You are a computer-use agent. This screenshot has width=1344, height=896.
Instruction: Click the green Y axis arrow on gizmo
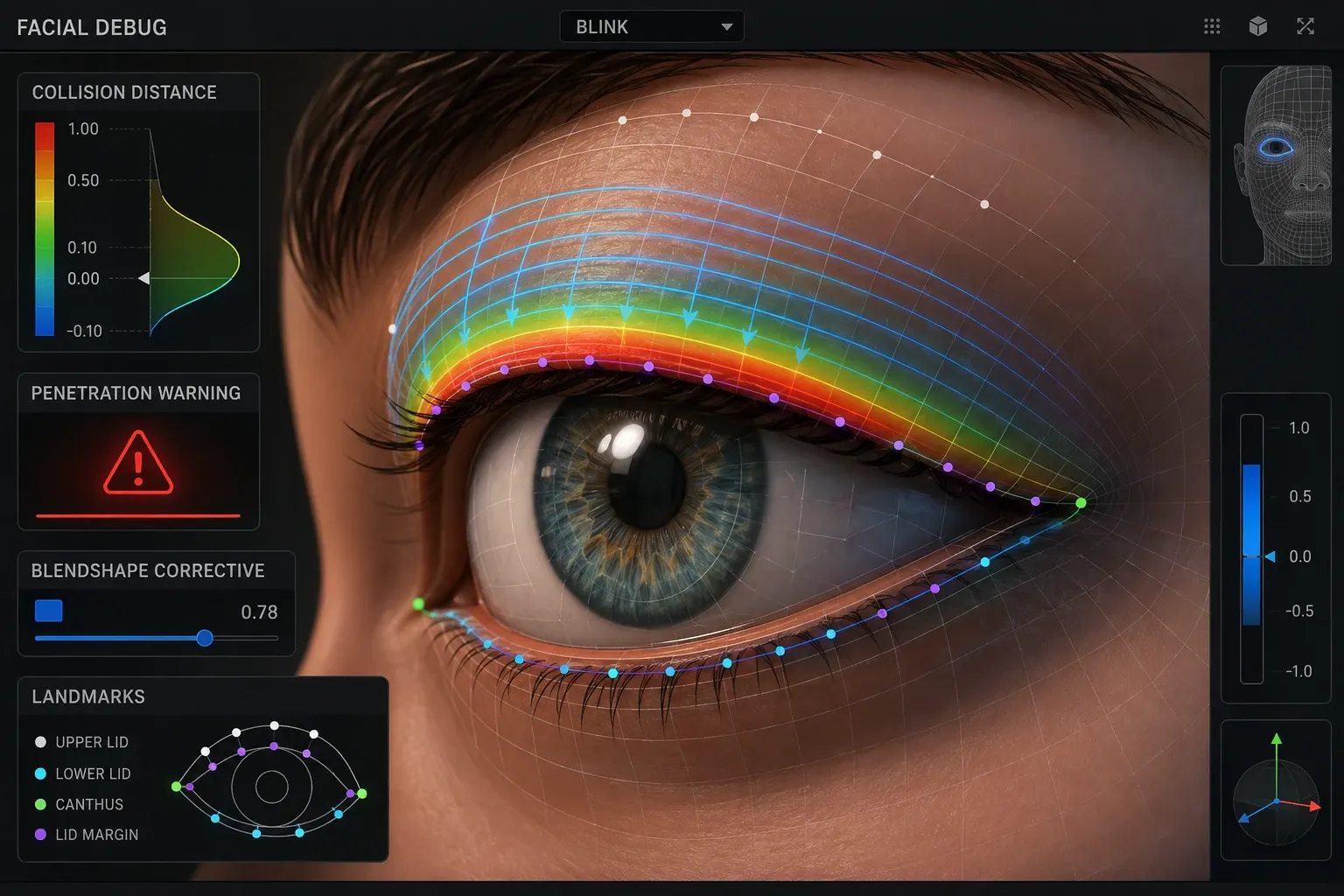click(1277, 740)
